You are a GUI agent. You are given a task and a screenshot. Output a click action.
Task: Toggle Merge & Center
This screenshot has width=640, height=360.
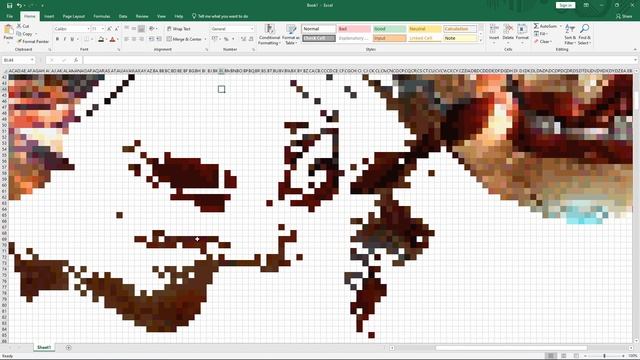tap(184, 39)
